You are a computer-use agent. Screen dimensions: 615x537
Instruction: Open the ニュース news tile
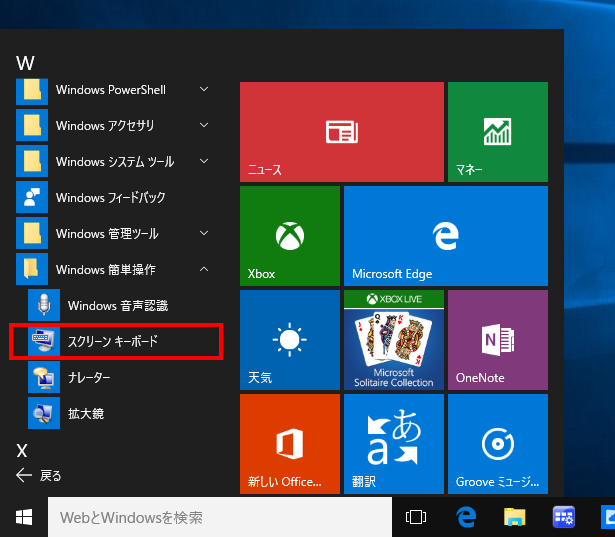[342, 132]
